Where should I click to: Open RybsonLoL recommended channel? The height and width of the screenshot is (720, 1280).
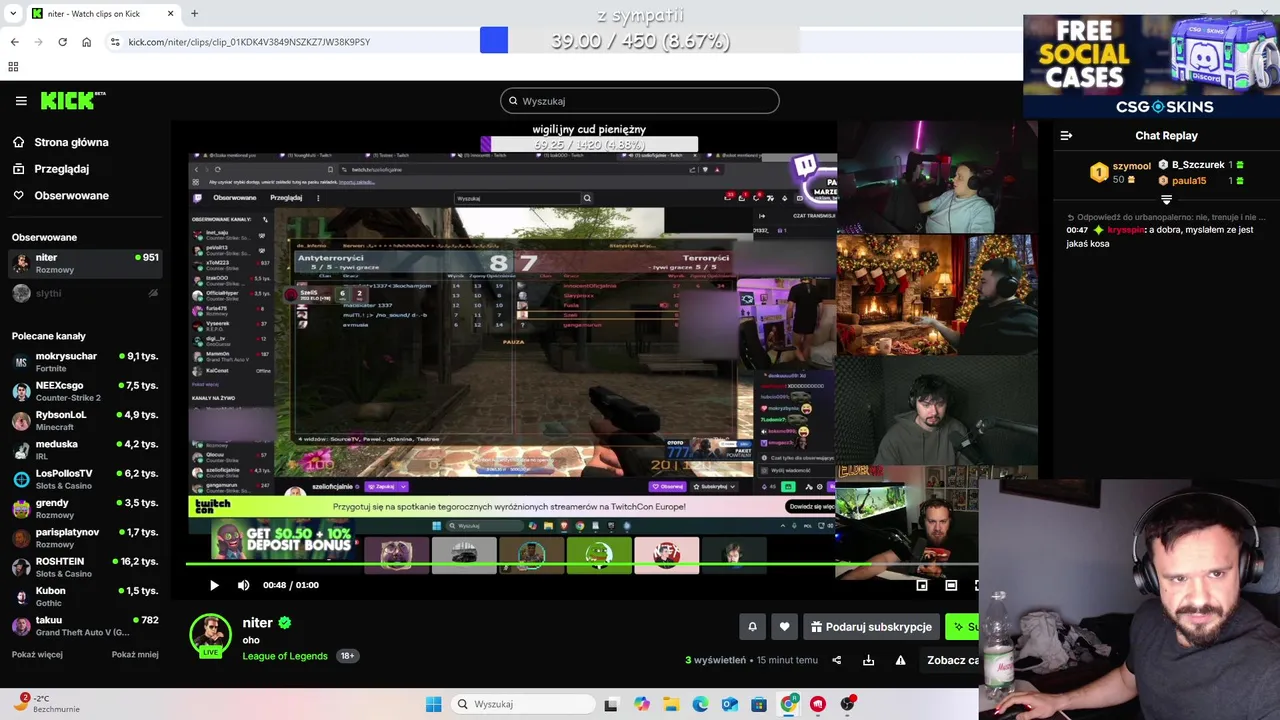(85, 420)
